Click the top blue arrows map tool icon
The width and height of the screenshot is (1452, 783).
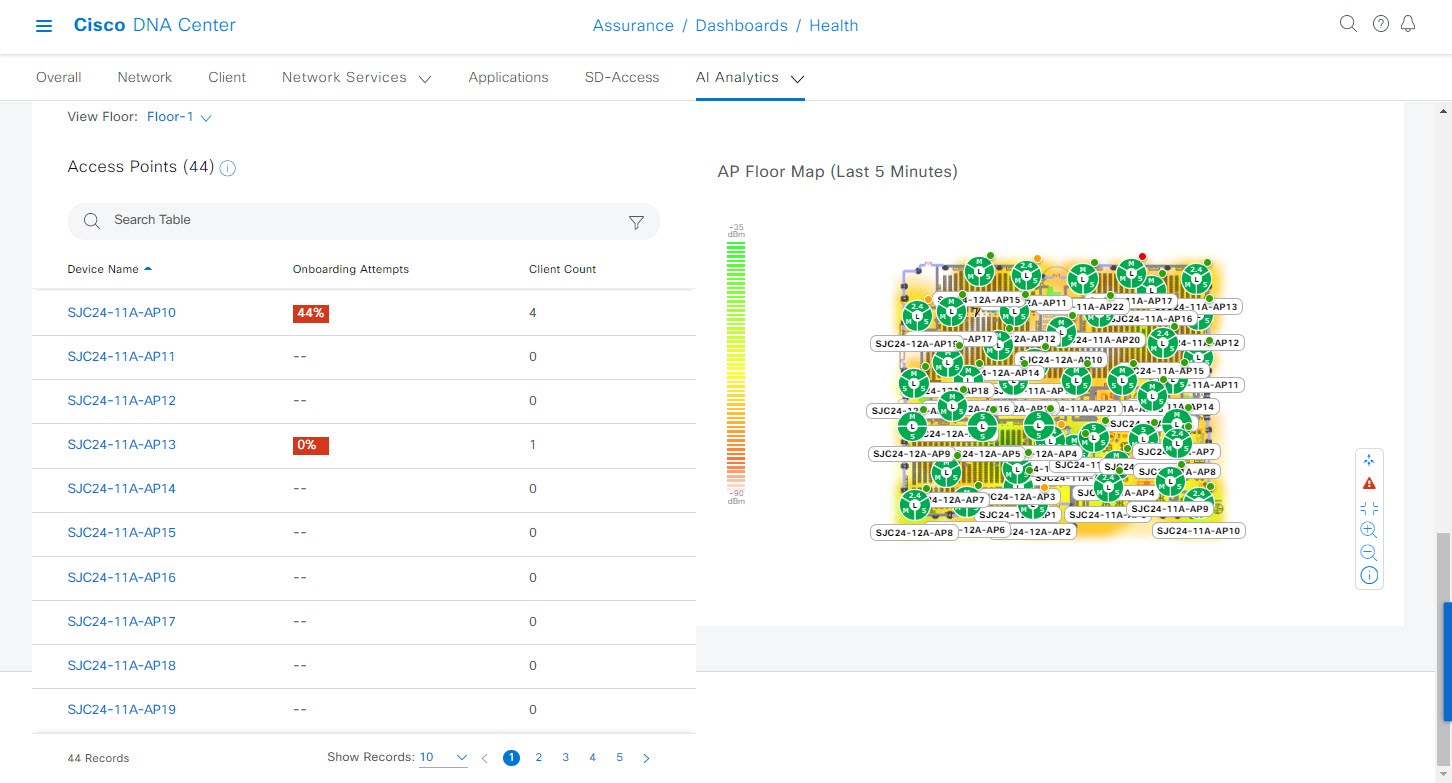tap(1369, 460)
